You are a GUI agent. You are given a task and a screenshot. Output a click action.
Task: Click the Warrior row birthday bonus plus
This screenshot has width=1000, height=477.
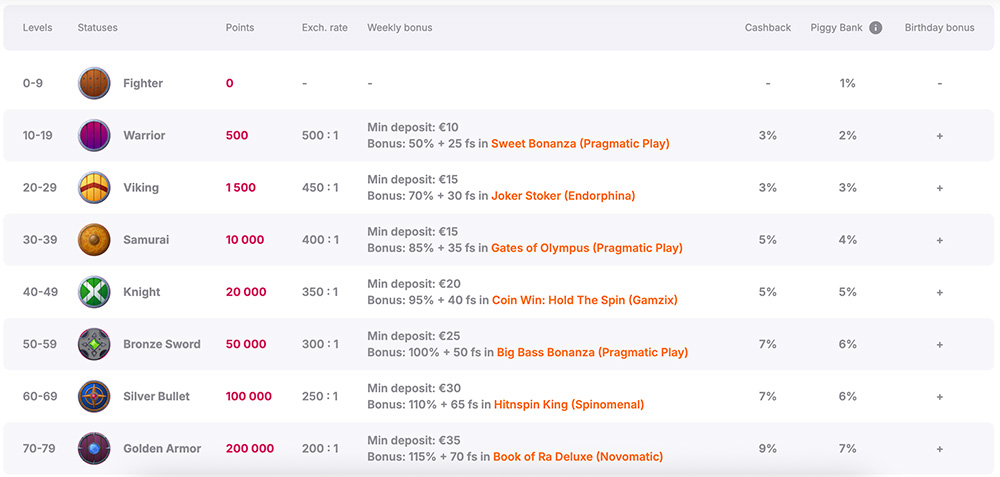[x=940, y=136]
